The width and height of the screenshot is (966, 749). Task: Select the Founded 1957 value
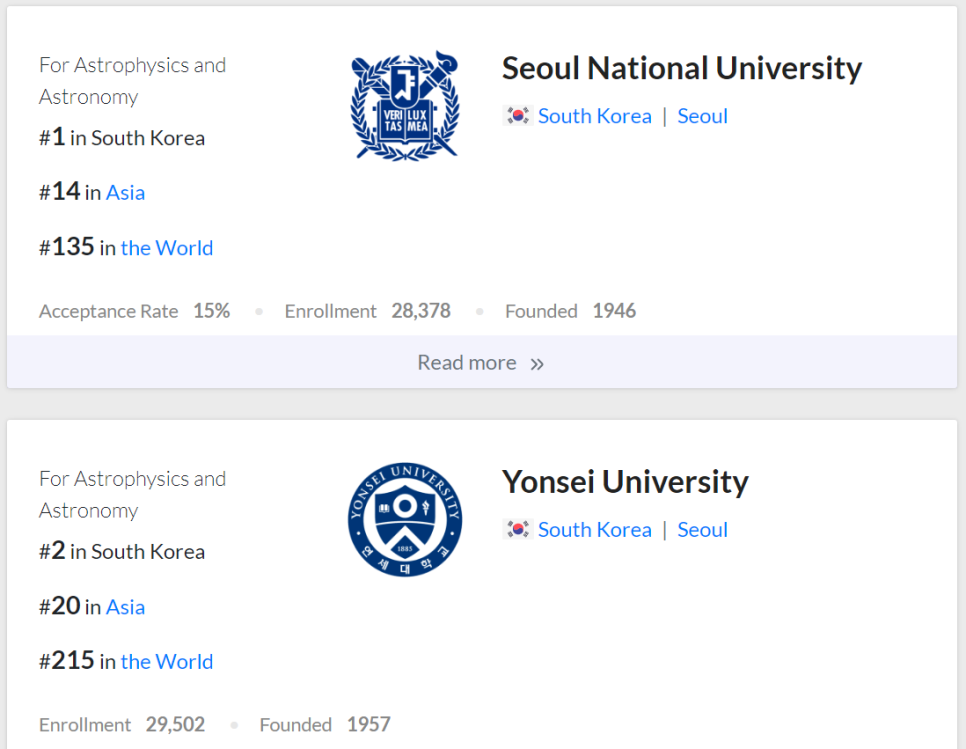click(368, 724)
